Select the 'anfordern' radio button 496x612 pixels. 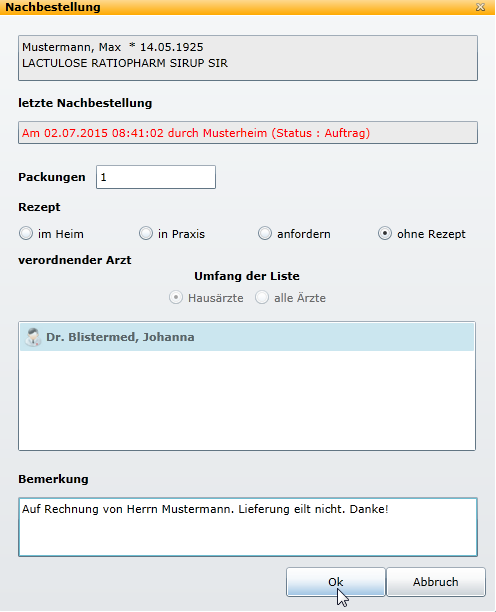coord(265,233)
